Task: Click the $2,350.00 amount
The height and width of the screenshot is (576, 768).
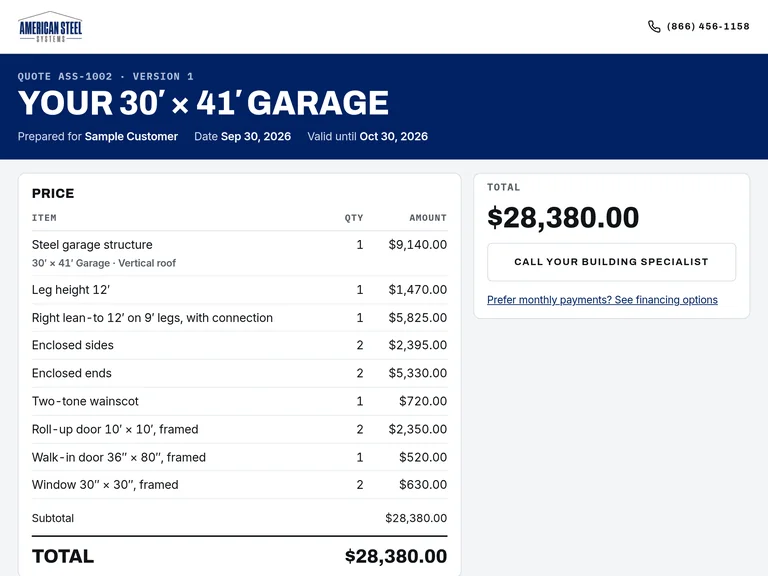Action: pos(417,429)
